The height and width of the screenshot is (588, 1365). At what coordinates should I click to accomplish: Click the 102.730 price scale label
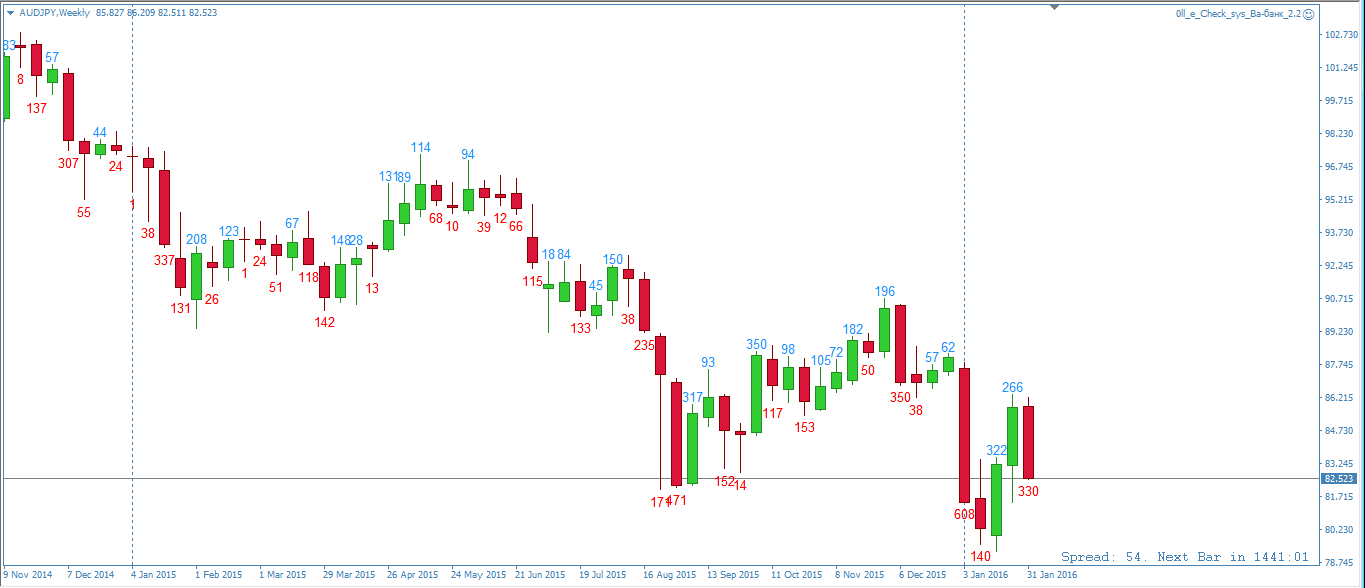point(1340,35)
